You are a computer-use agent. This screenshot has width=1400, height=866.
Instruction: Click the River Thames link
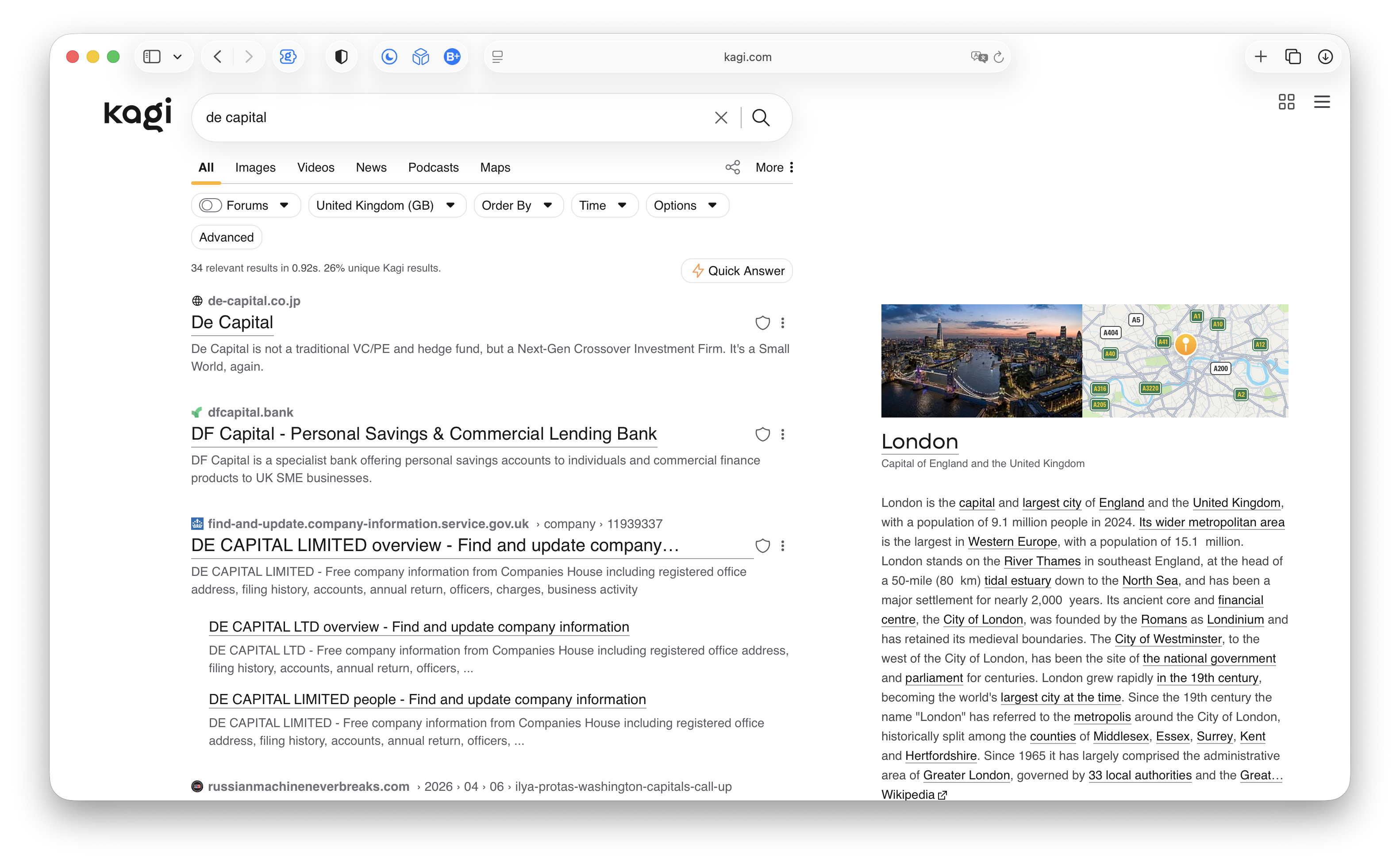coord(1042,561)
